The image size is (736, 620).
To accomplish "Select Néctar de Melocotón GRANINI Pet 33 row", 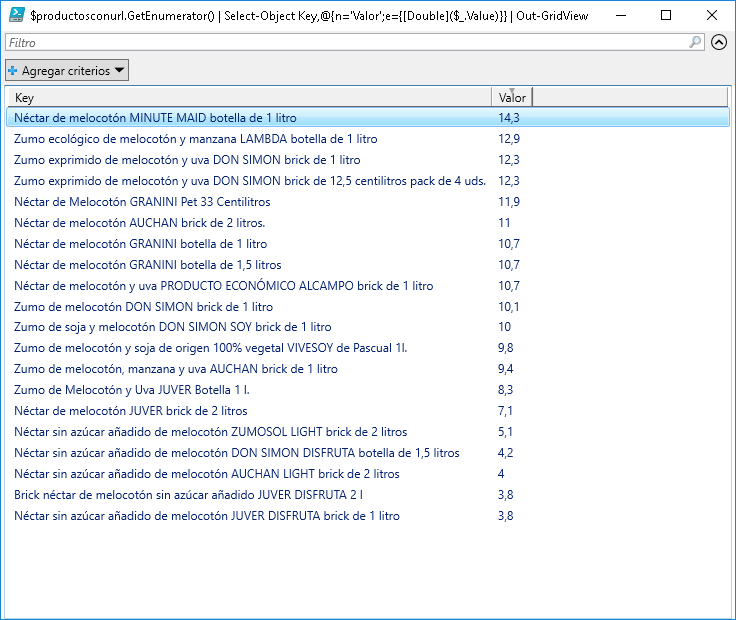I will click(141, 202).
